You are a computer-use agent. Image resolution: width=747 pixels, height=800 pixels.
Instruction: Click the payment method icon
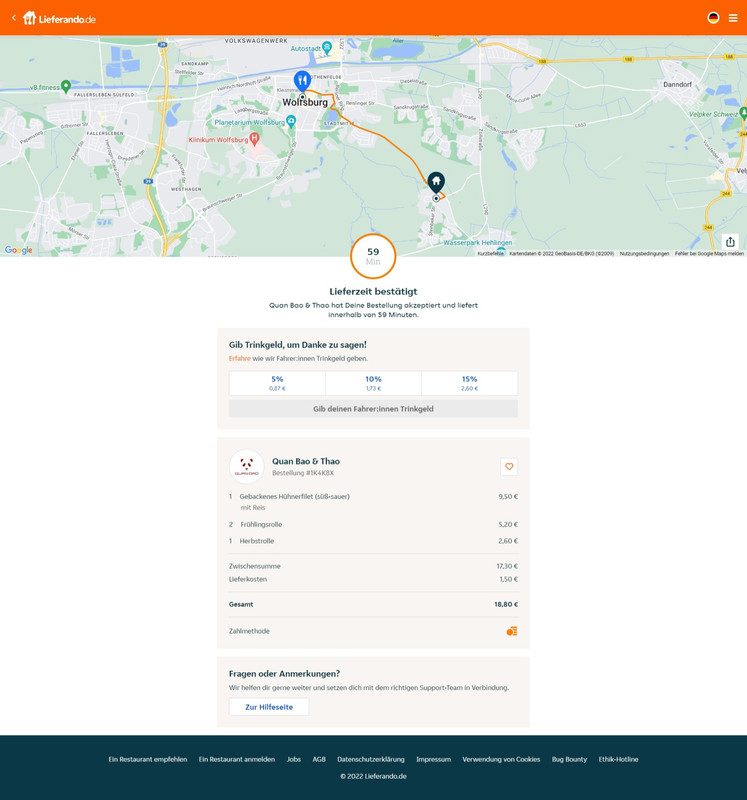[x=512, y=631]
